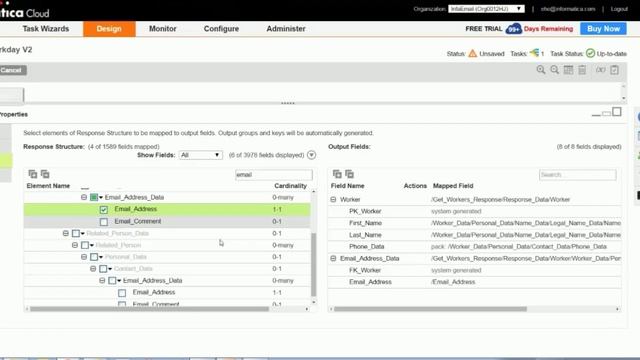The height and width of the screenshot is (360, 640).
Task: Check the unchecked Email_Address_Data checkbox
Action: tap(112, 281)
